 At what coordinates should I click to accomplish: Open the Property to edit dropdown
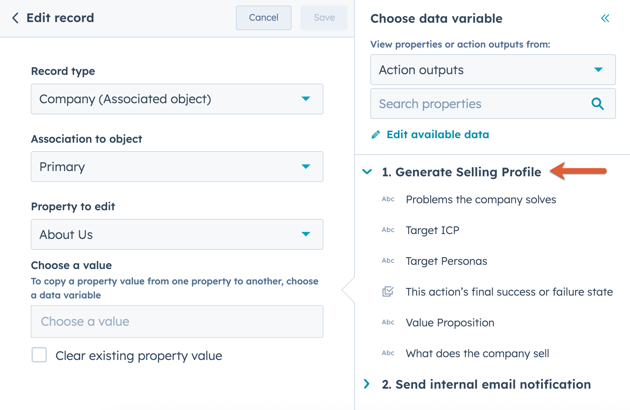pos(177,234)
